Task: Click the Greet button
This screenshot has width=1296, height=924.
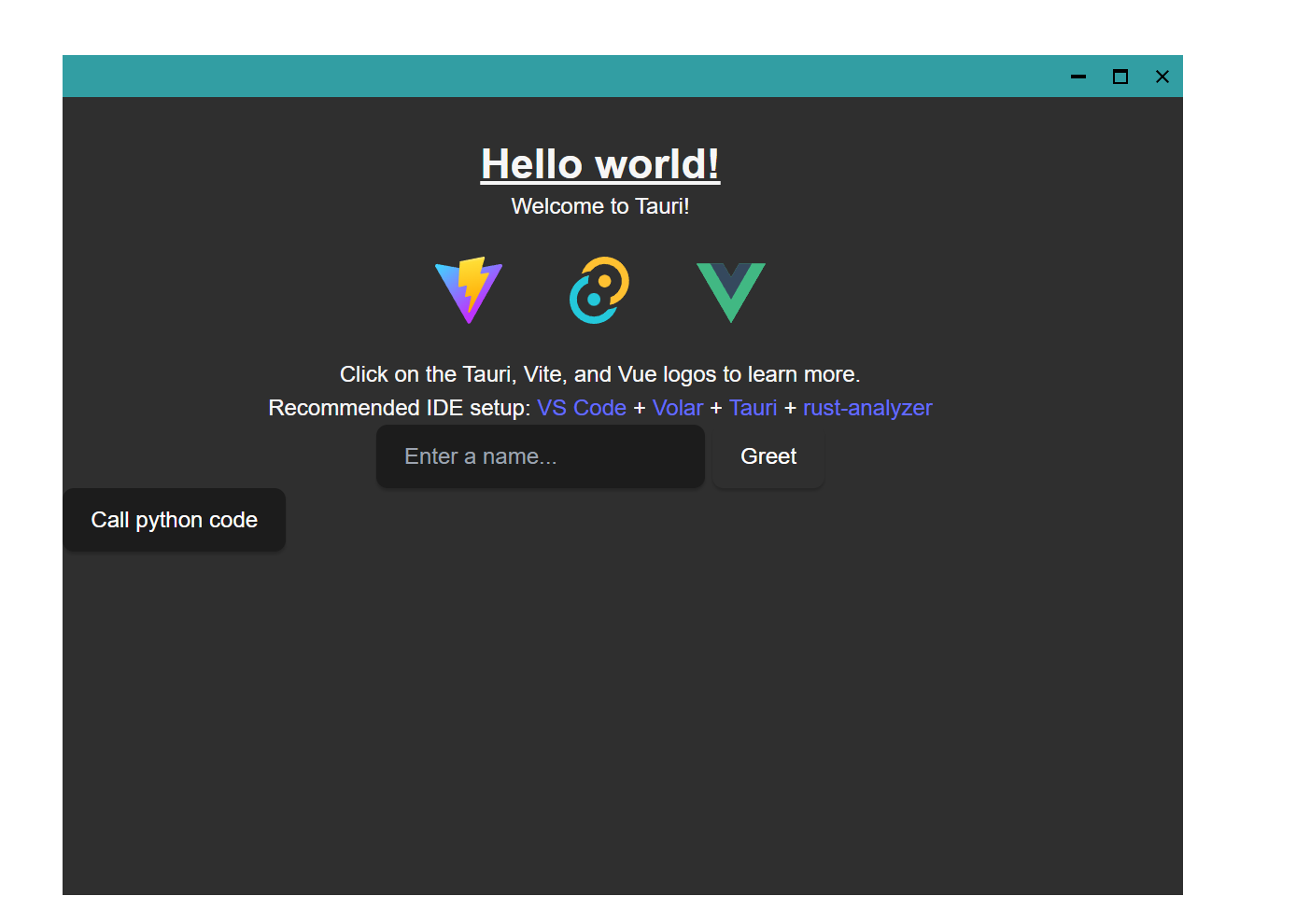Action: [x=768, y=456]
